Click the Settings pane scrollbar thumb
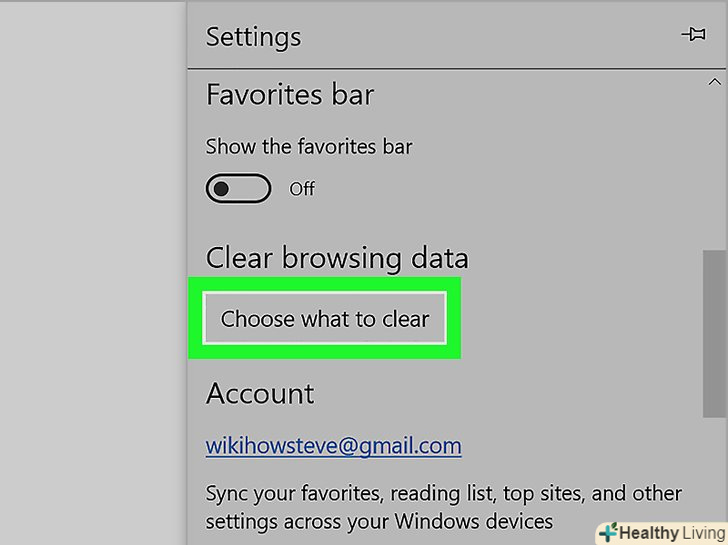 pyautogui.click(x=714, y=330)
